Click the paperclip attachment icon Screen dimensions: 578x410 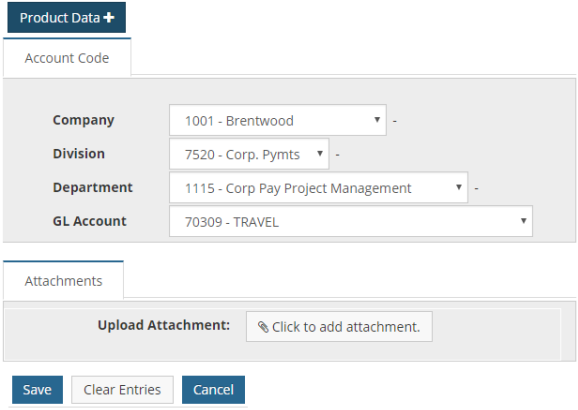[263, 327]
